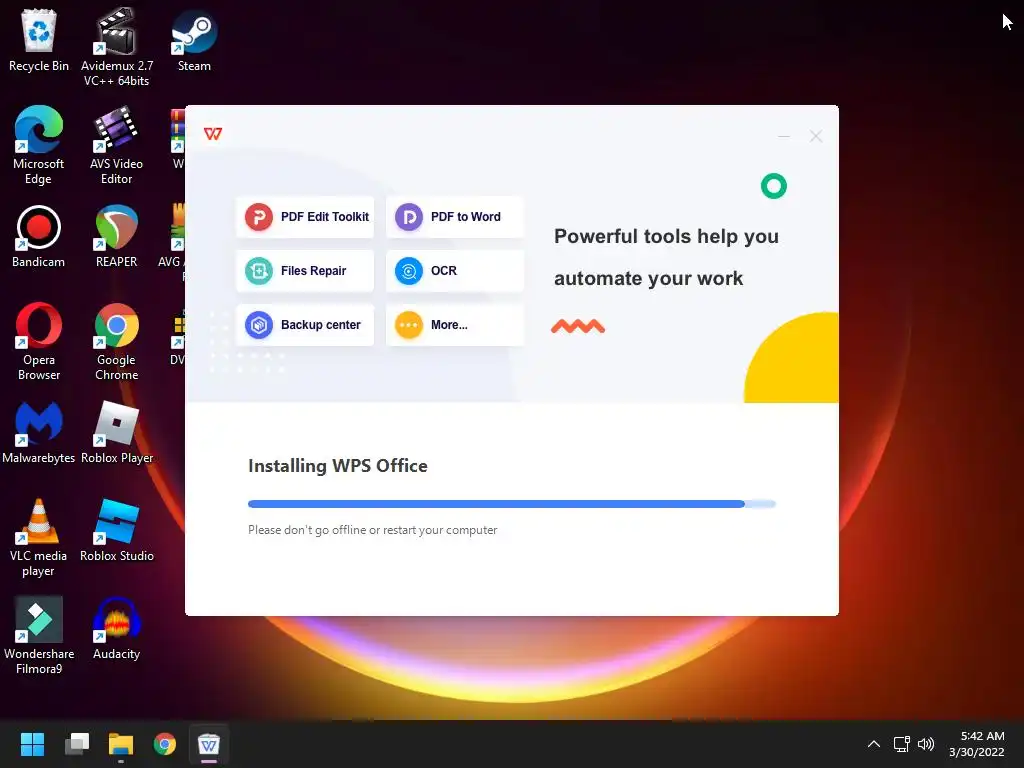Select the Microsoft Edge desktop icon
The image size is (1024, 768).
pyautogui.click(x=39, y=145)
